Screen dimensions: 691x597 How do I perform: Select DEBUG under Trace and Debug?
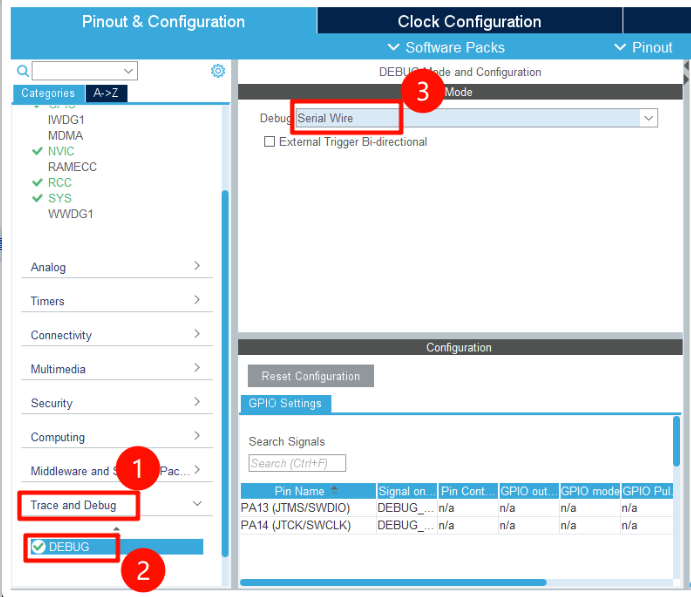[x=117, y=547]
